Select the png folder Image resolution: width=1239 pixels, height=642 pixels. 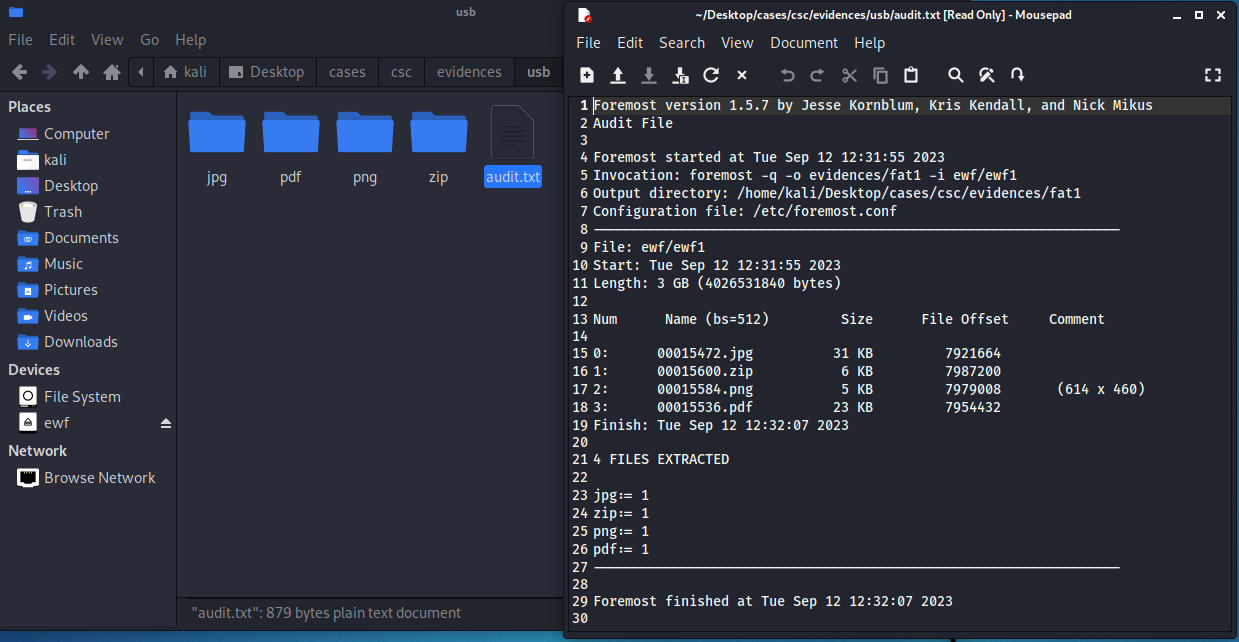click(365, 147)
